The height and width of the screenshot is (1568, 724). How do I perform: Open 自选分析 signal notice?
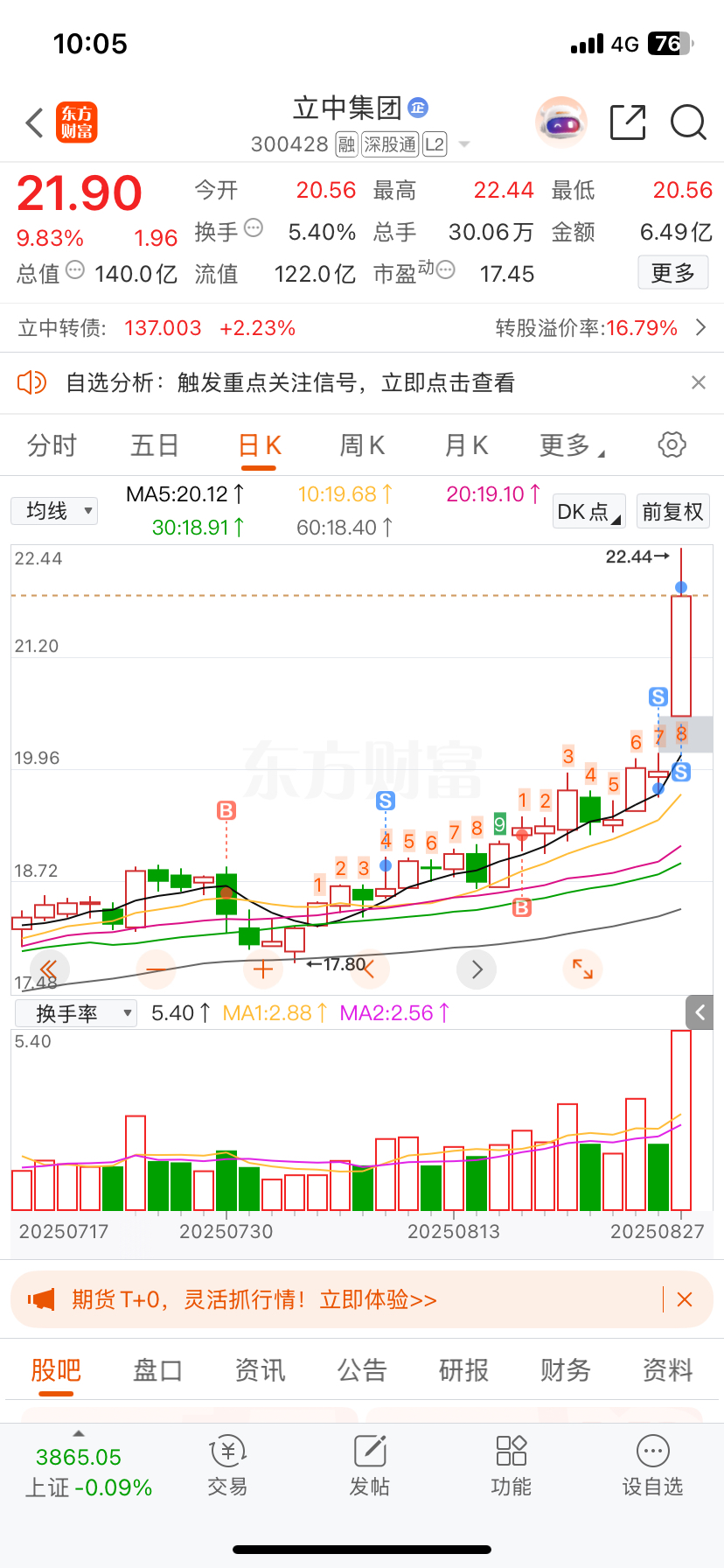click(x=290, y=382)
